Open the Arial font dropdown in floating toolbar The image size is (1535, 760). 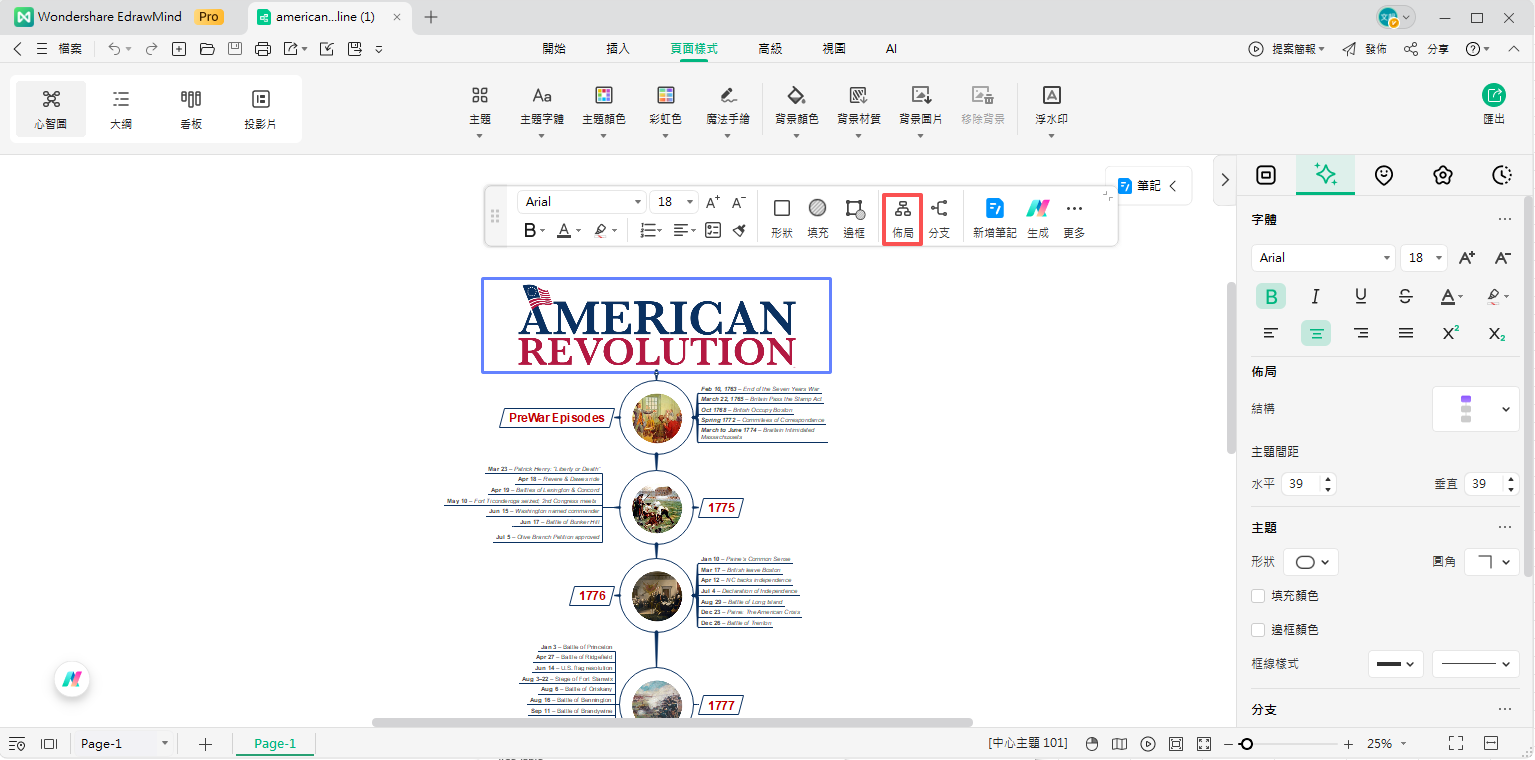[x=582, y=202]
